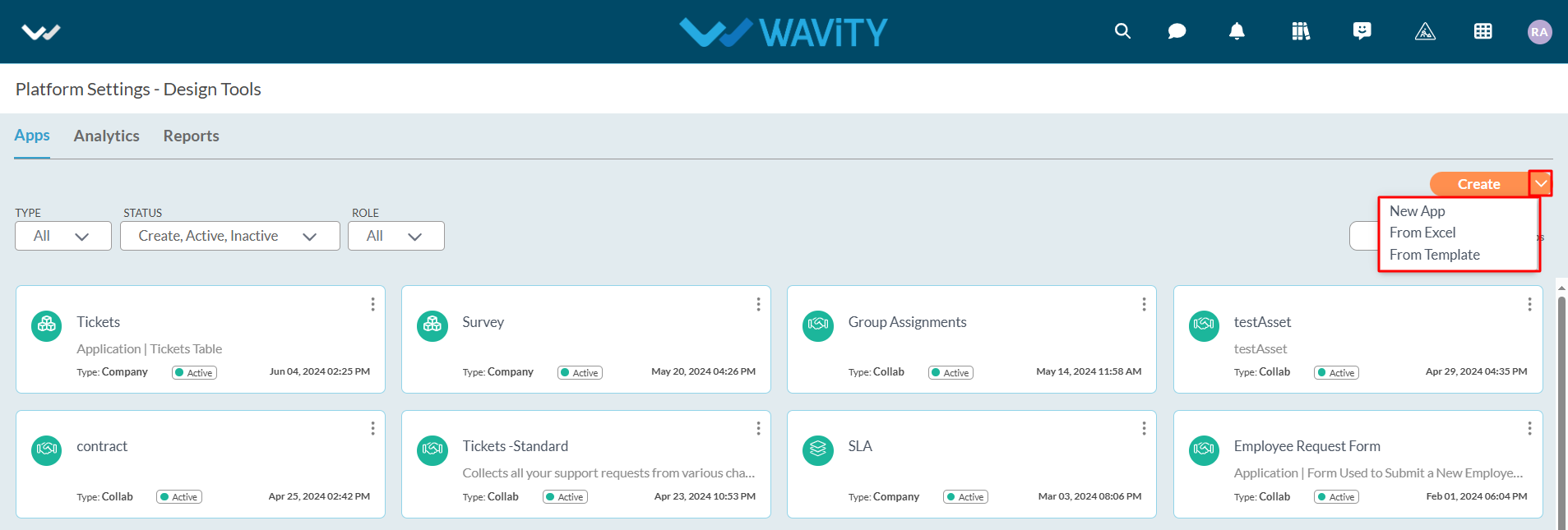
Task: Click date 'Apr 25, 2024 02:42 PM'
Action: pyautogui.click(x=319, y=496)
